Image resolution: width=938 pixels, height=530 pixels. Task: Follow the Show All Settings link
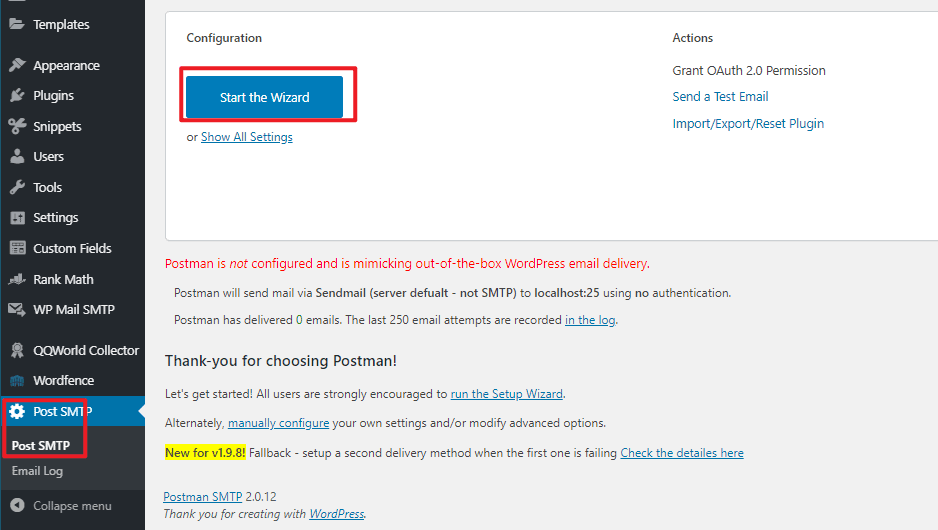246,137
